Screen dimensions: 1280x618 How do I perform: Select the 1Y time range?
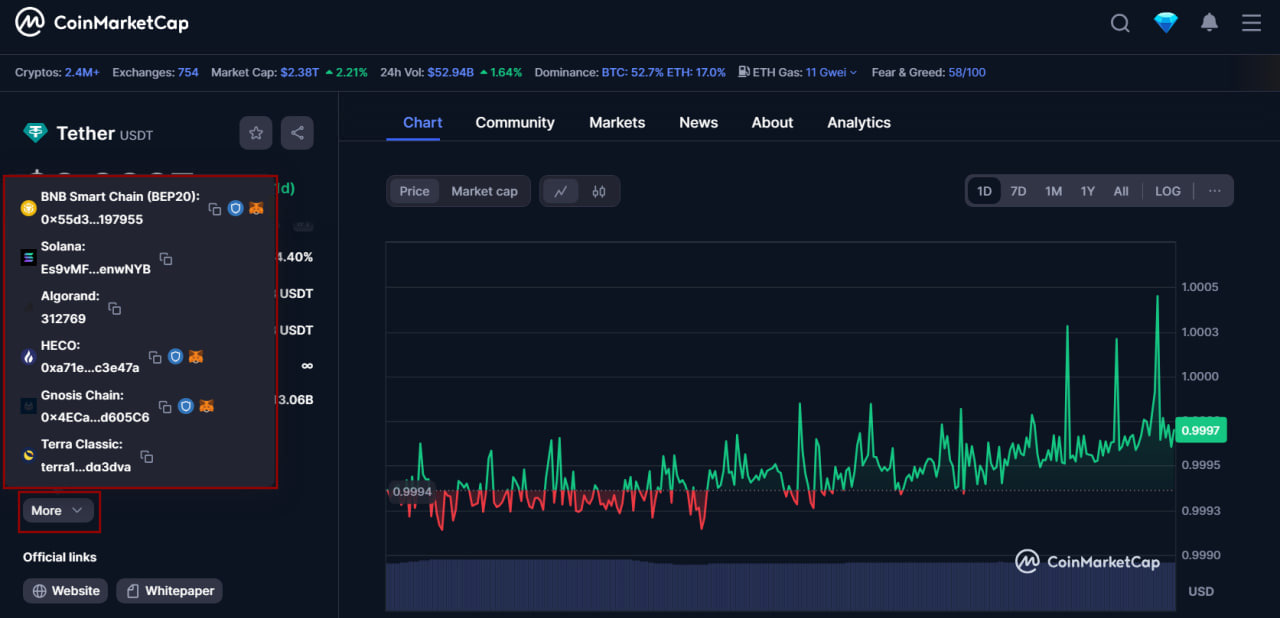tap(1087, 191)
